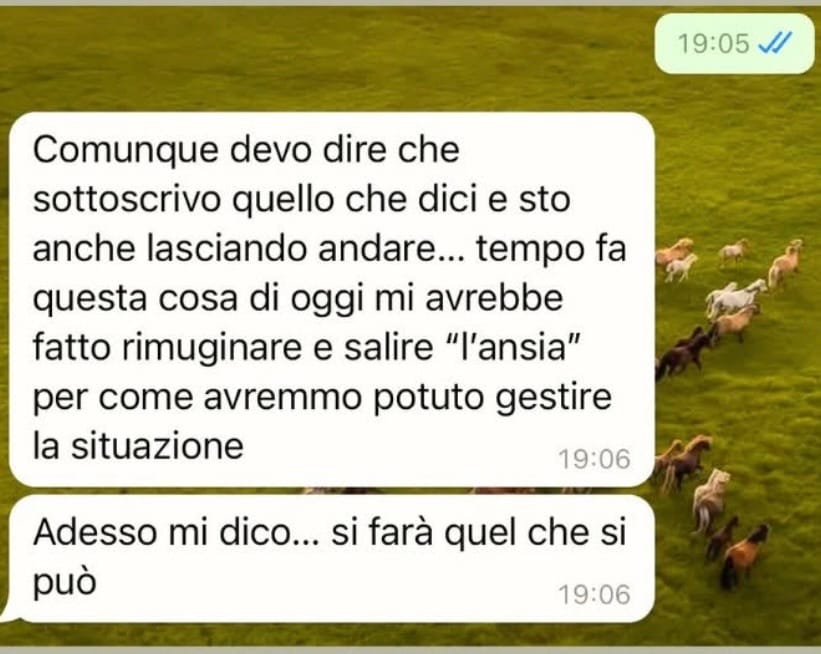Tap the word "rimuginare" in the long message
821x654 pixels.
click(212, 350)
